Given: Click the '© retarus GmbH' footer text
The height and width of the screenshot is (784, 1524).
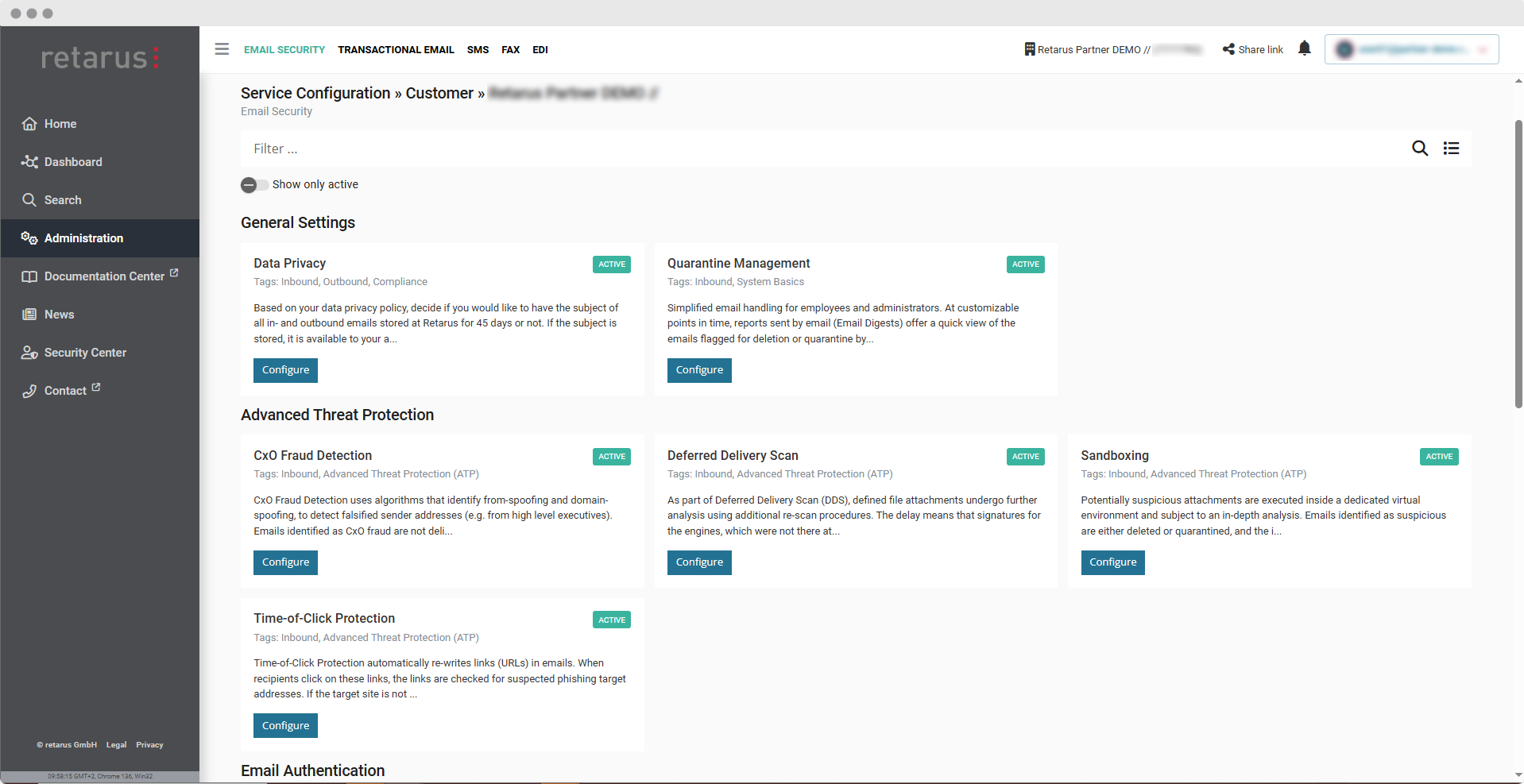Looking at the screenshot, I should 67,745.
